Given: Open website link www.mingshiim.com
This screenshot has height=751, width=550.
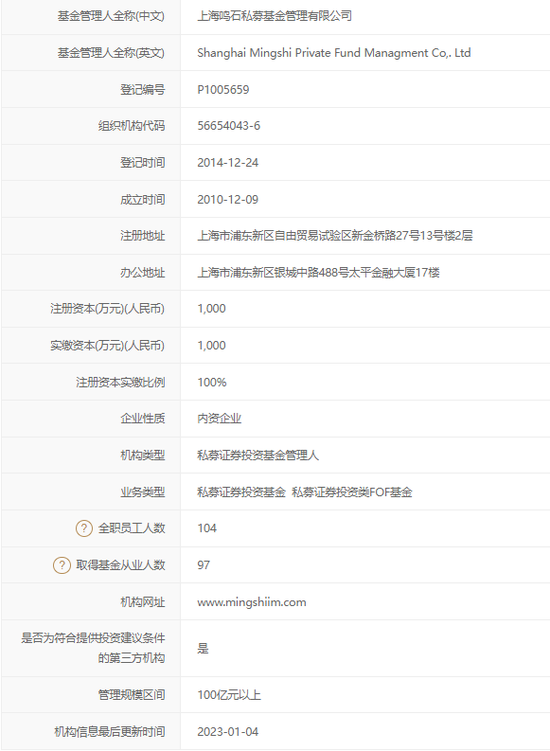Looking at the screenshot, I should 252,602.
